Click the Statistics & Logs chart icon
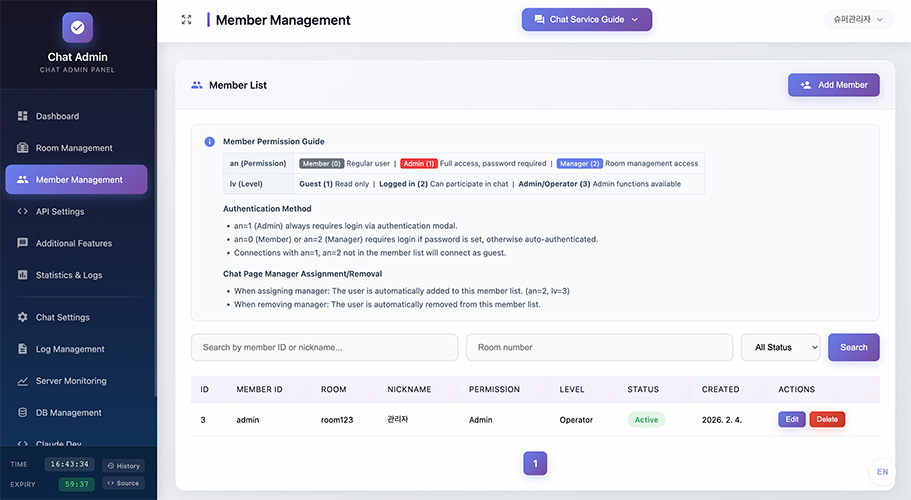 23,275
